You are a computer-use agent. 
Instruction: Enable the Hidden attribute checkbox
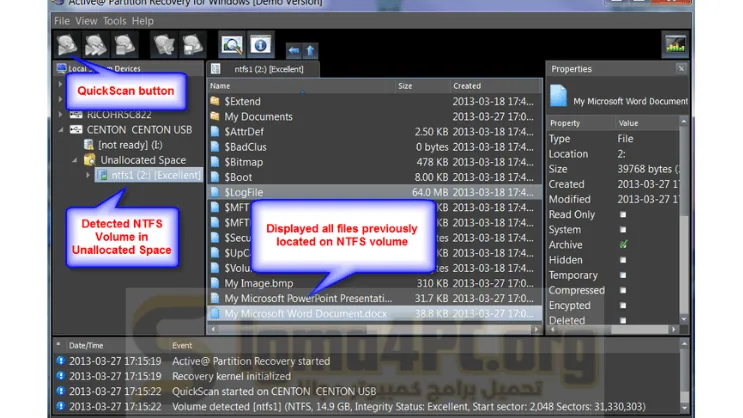pyautogui.click(x=623, y=260)
